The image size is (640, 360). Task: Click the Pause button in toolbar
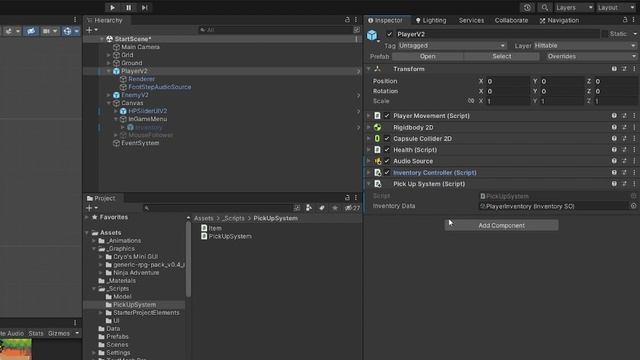point(129,7)
